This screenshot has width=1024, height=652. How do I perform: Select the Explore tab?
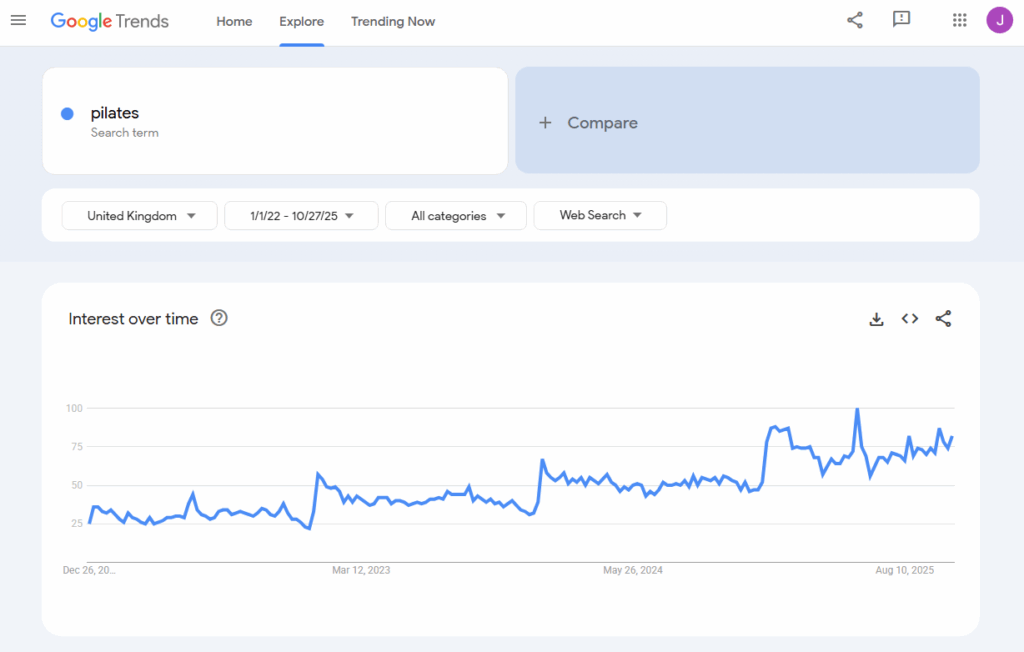click(301, 21)
